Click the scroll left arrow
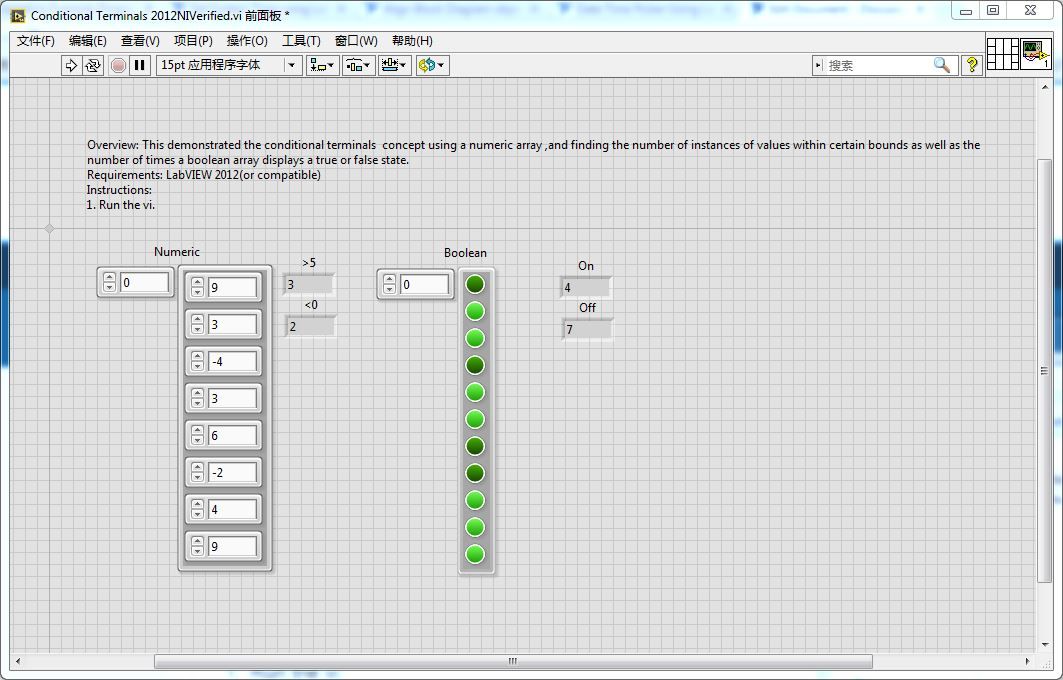The height and width of the screenshot is (680, 1063). [x=18, y=661]
